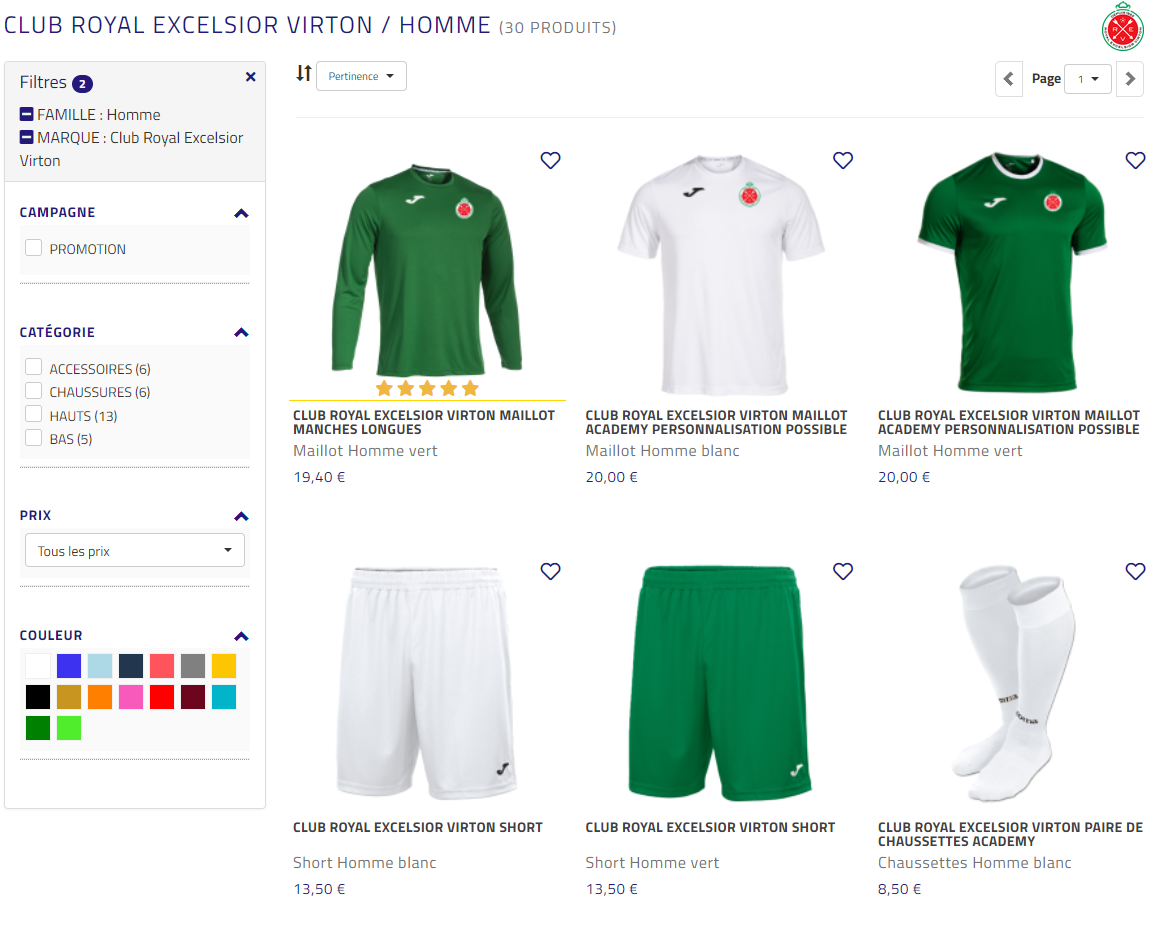Open the Tous les prix dropdown

[x=134, y=549]
